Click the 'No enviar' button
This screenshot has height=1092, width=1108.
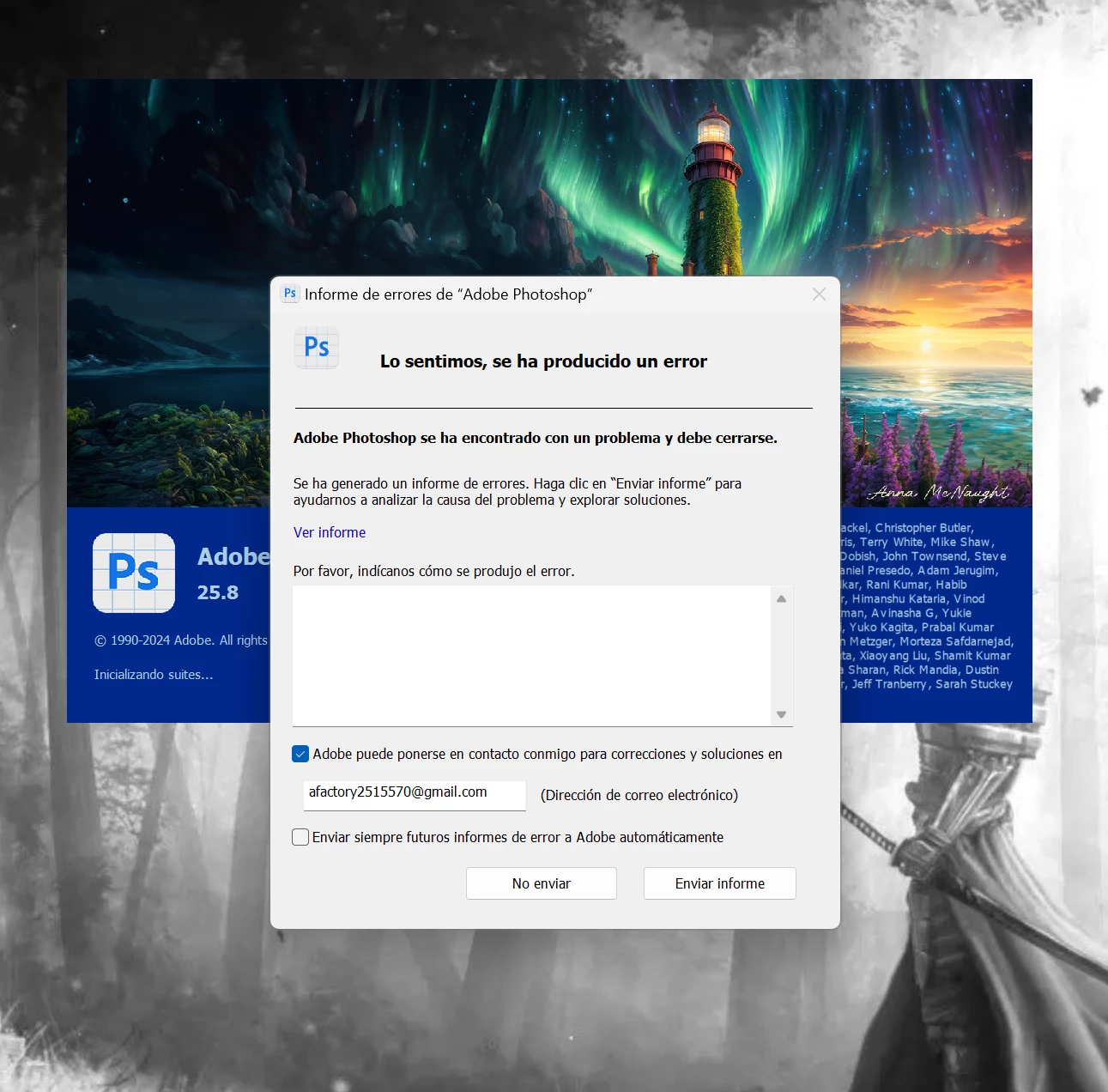click(x=542, y=883)
